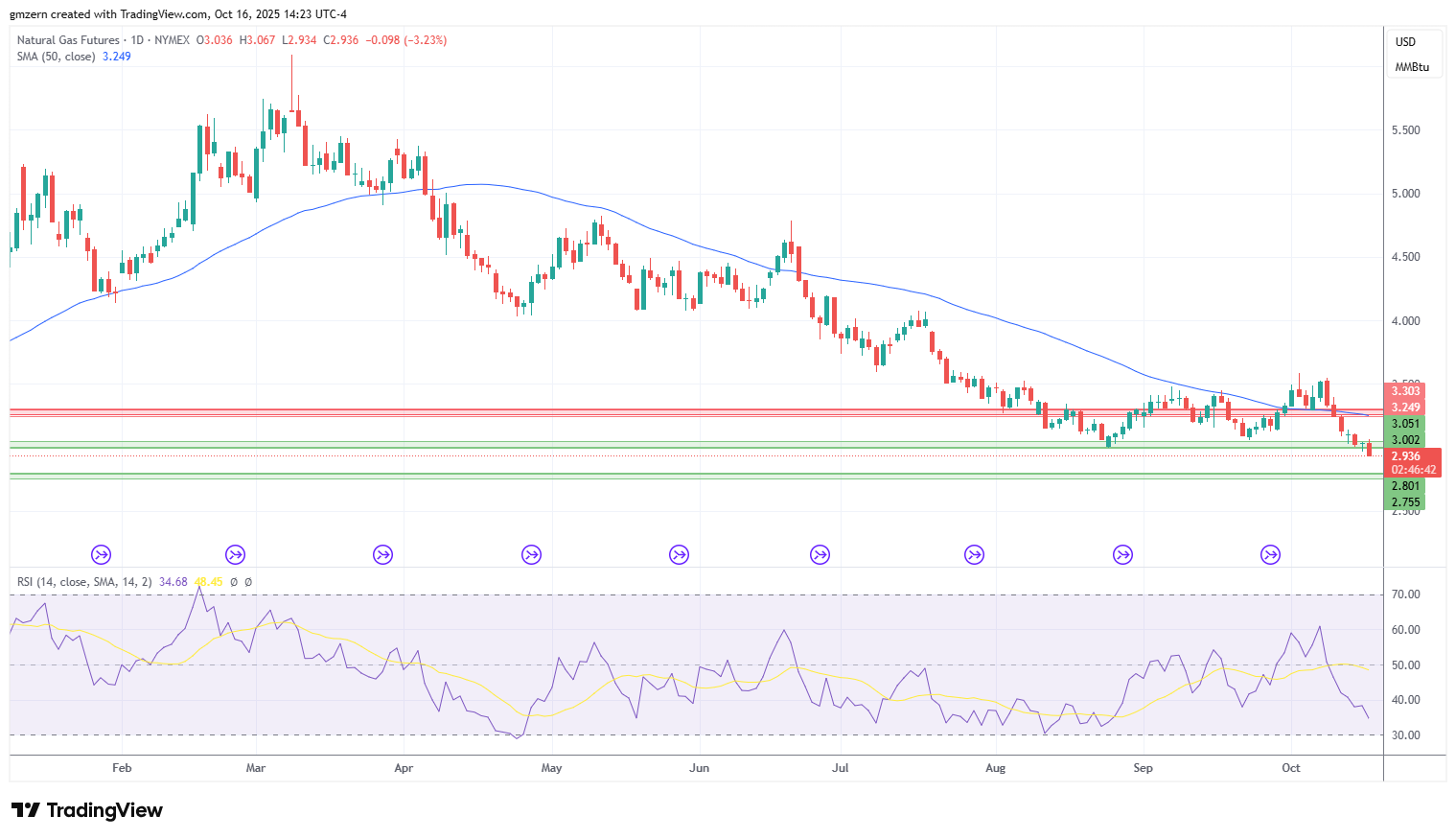Click the yellow RSI average value 48.45
The image size is (1456, 839).
pos(208,582)
